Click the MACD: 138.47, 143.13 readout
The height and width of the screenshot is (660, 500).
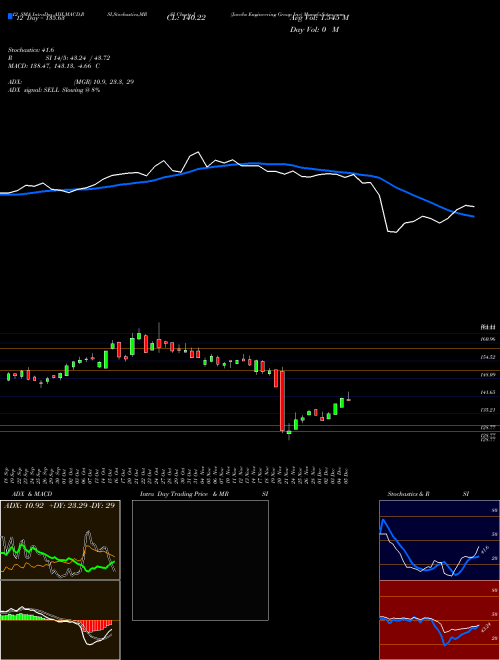54,66
